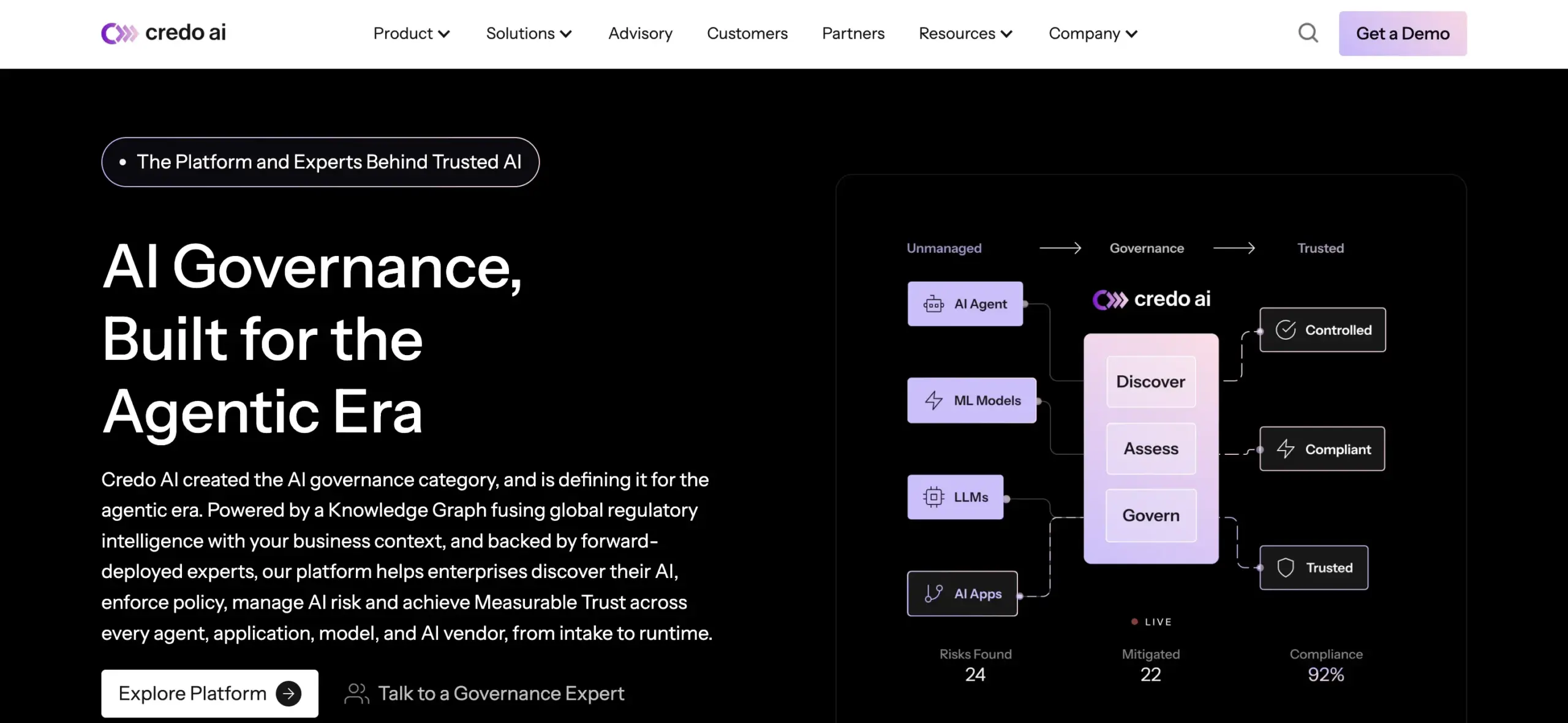Click Talk to a Governance Expert link

[484, 694]
